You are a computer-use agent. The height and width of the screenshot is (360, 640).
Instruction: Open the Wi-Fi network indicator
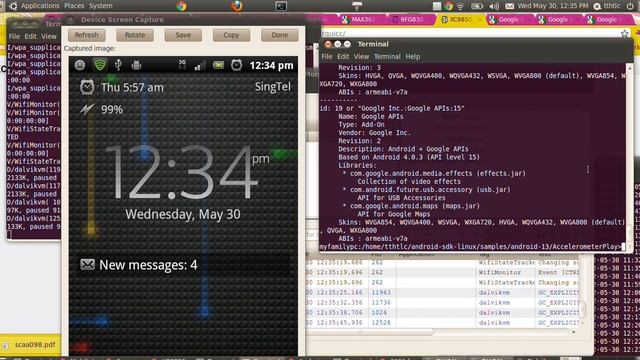(x=460, y=6)
